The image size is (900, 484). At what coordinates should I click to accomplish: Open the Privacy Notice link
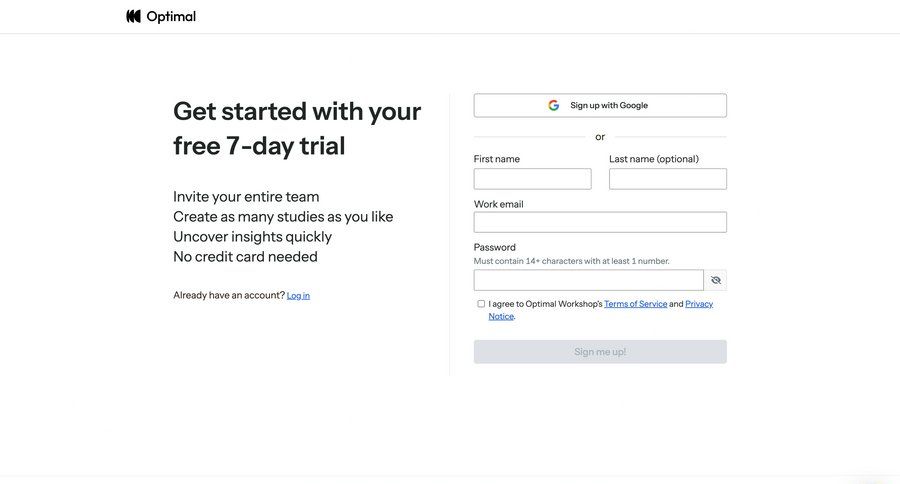click(699, 304)
